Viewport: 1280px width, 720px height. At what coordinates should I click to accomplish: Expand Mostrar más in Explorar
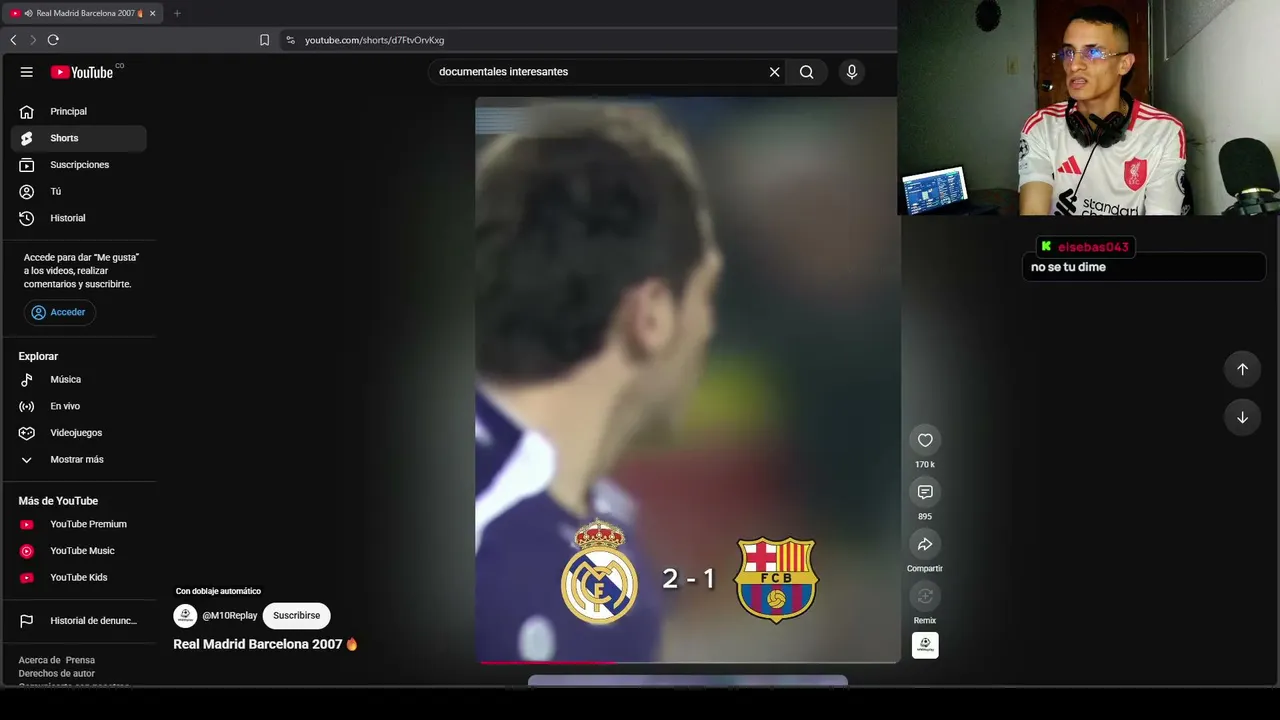pos(79,460)
